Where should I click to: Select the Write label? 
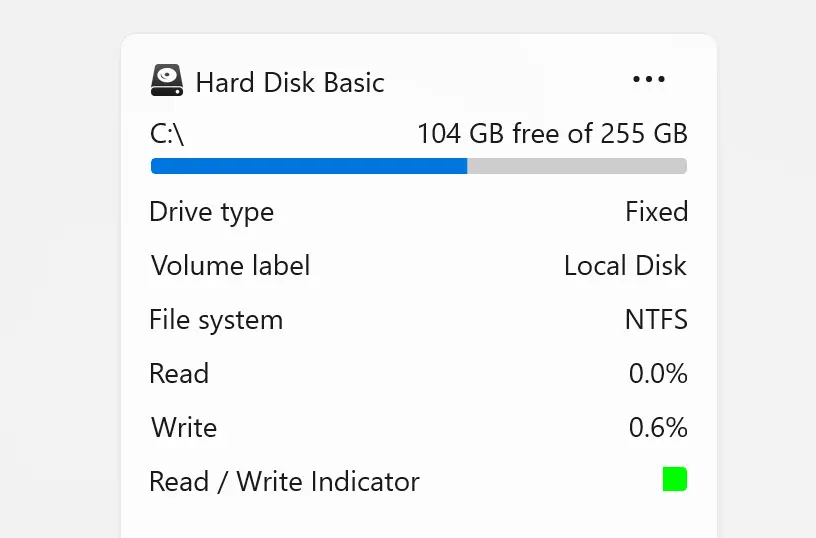(184, 428)
